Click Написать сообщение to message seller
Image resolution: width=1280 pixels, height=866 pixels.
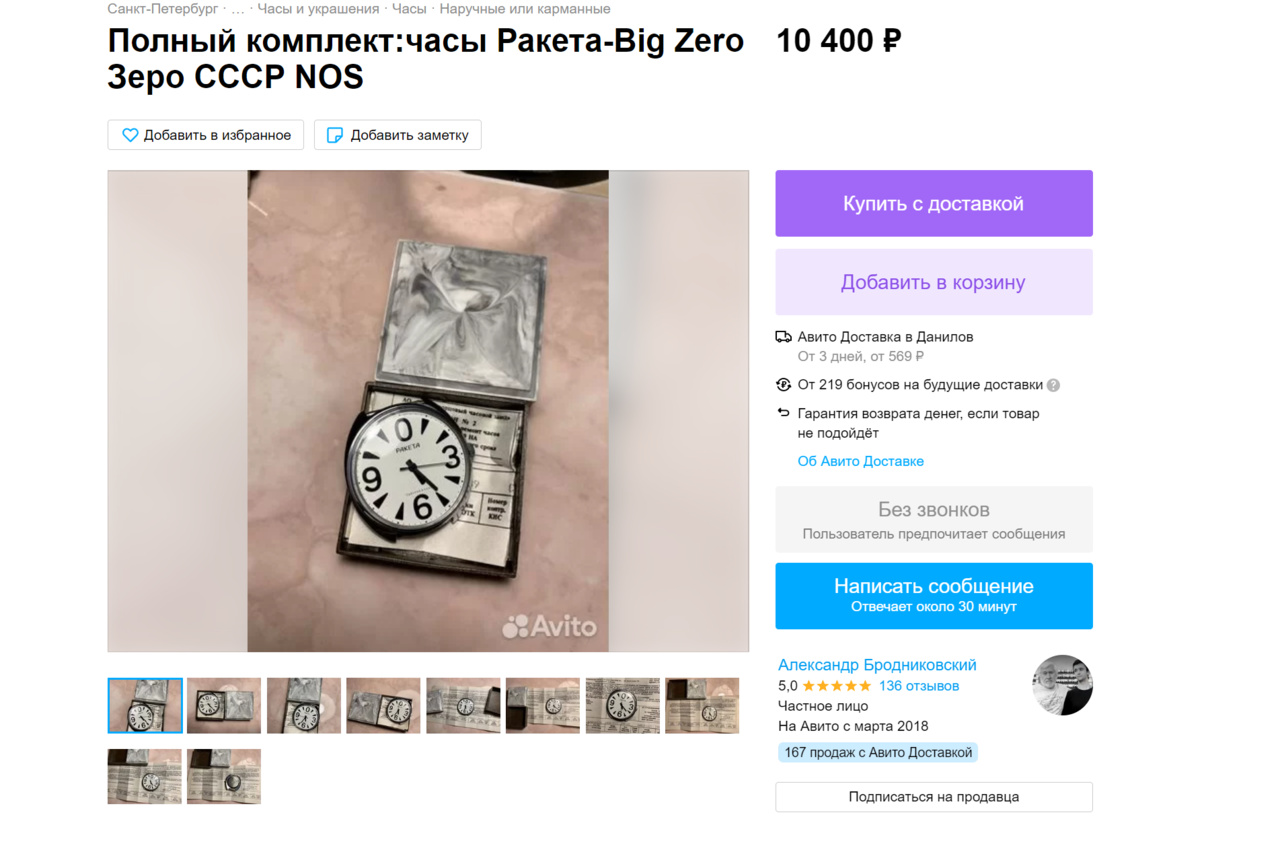click(934, 596)
